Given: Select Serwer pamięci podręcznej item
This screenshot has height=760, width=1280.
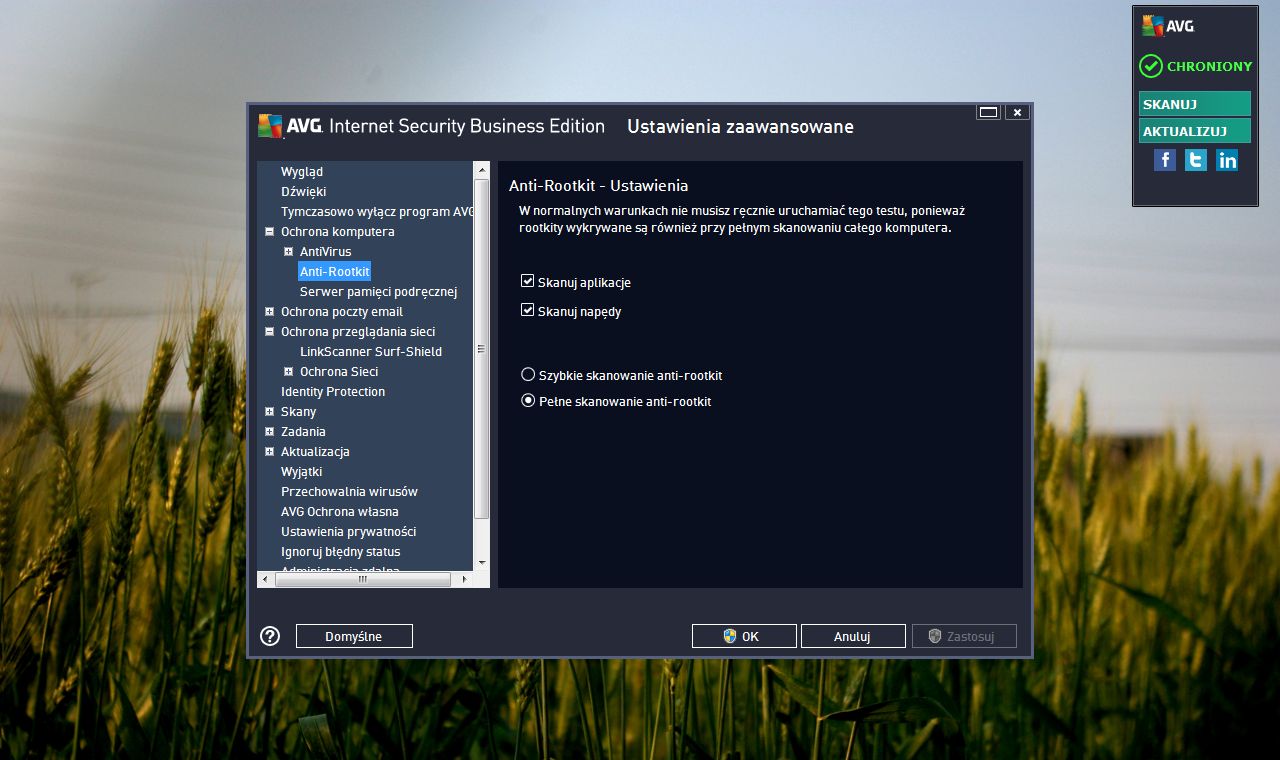Looking at the screenshot, I should pos(378,291).
